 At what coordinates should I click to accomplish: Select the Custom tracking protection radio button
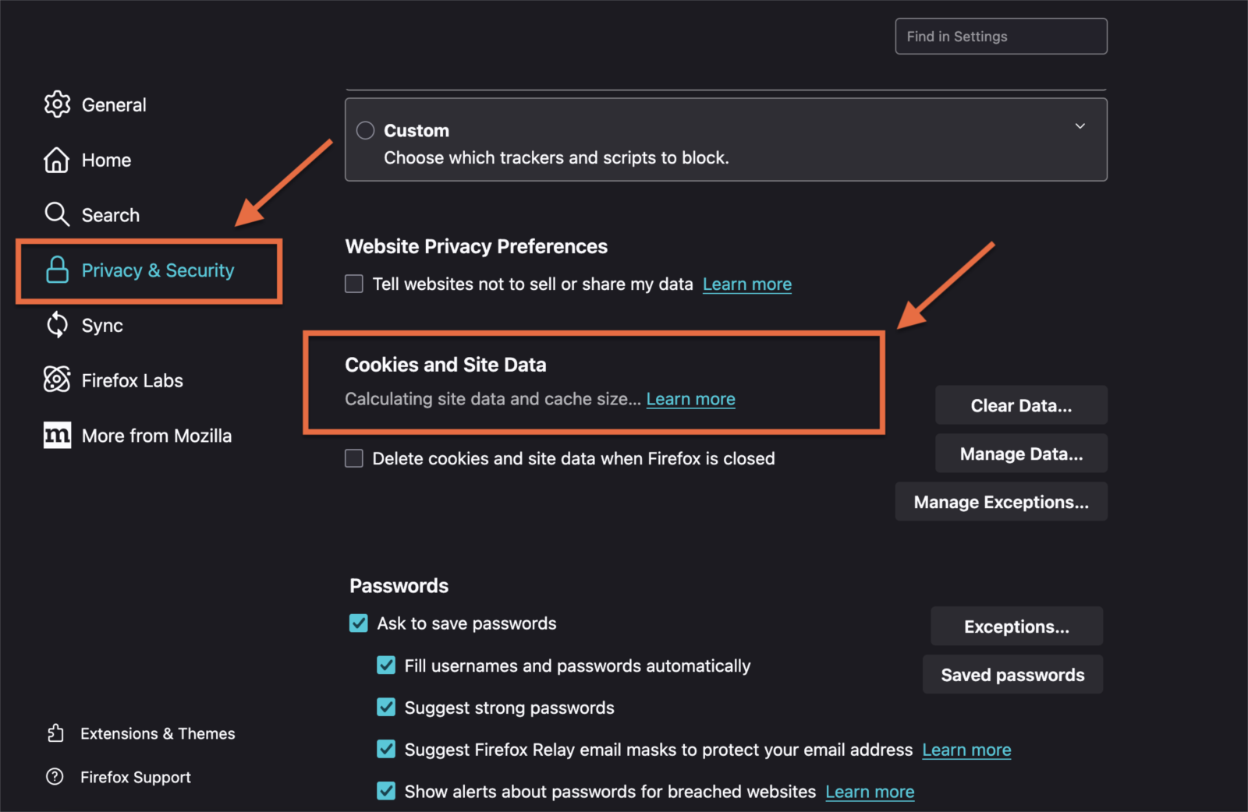[365, 130]
